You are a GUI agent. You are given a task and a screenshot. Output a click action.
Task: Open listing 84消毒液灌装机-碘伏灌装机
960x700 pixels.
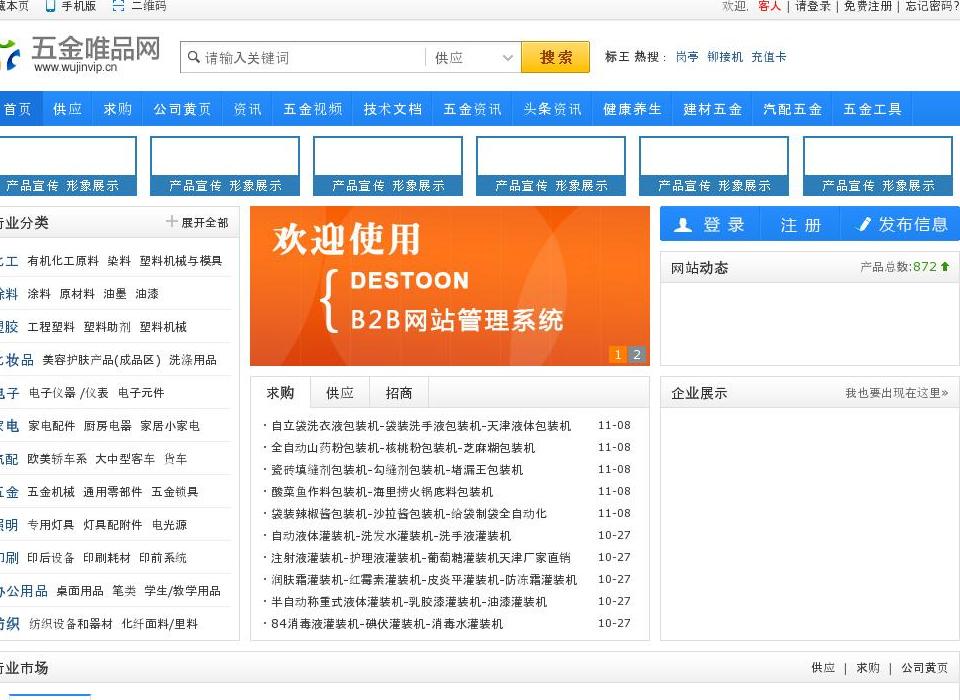pos(387,624)
